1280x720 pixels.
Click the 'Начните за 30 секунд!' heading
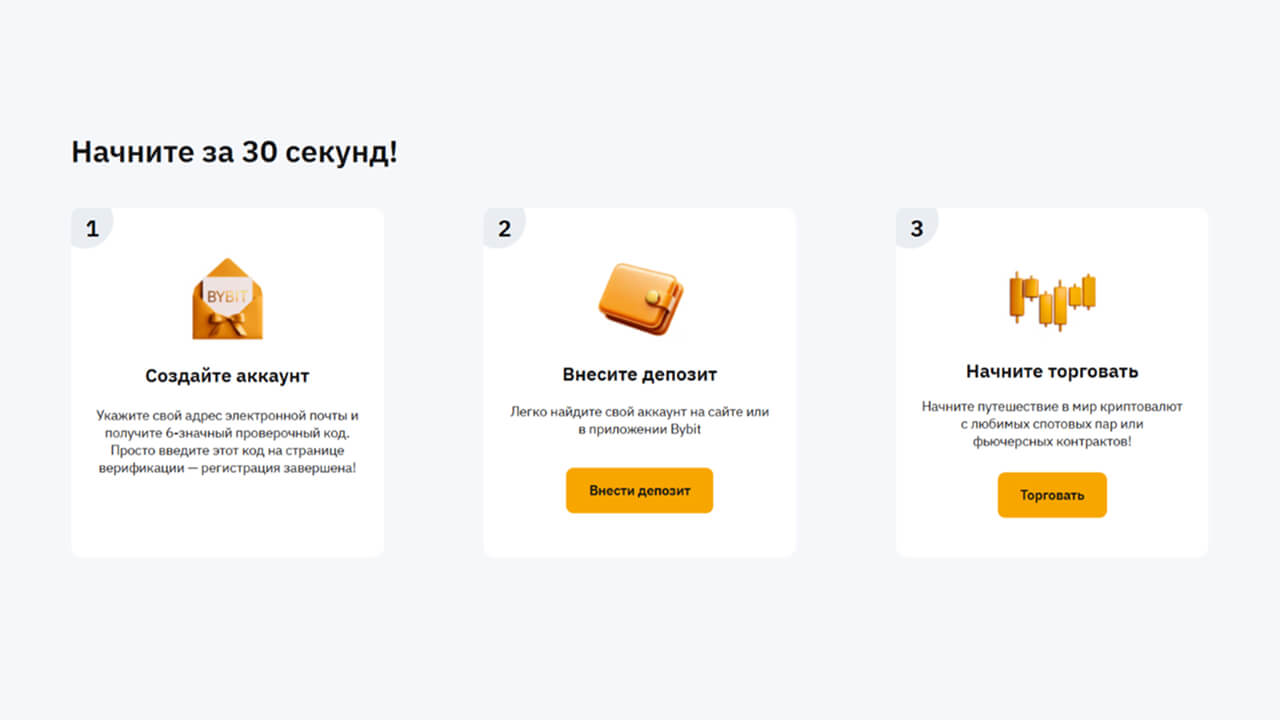coord(234,152)
